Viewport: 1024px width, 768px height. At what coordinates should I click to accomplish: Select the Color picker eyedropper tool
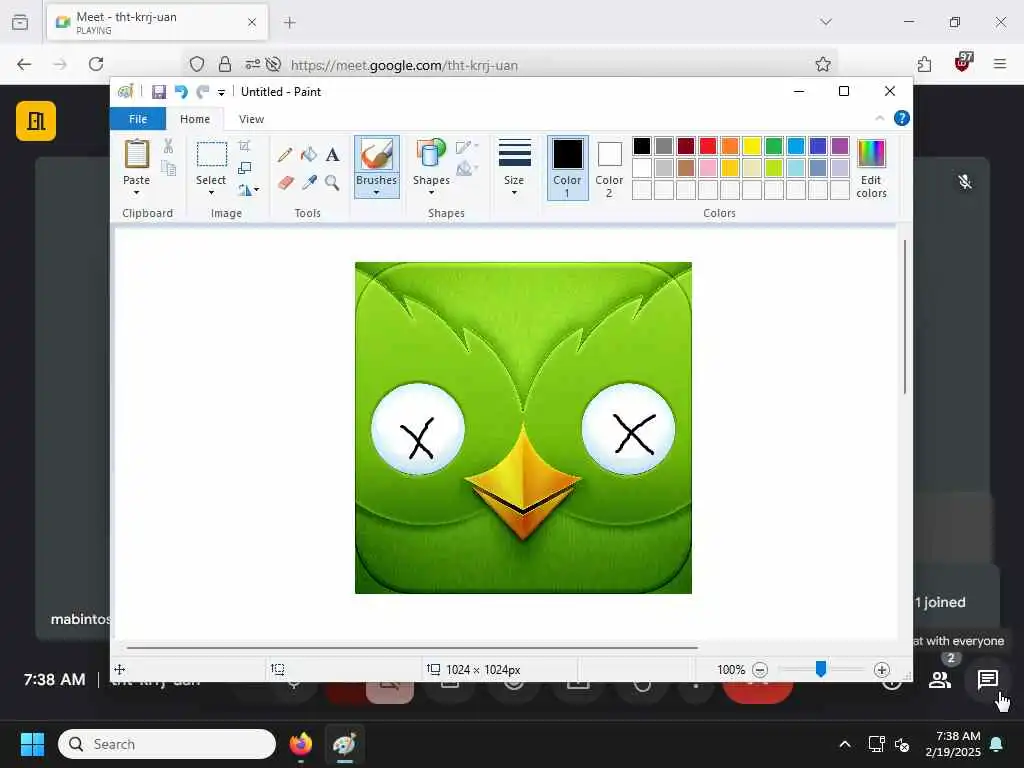coord(309,182)
